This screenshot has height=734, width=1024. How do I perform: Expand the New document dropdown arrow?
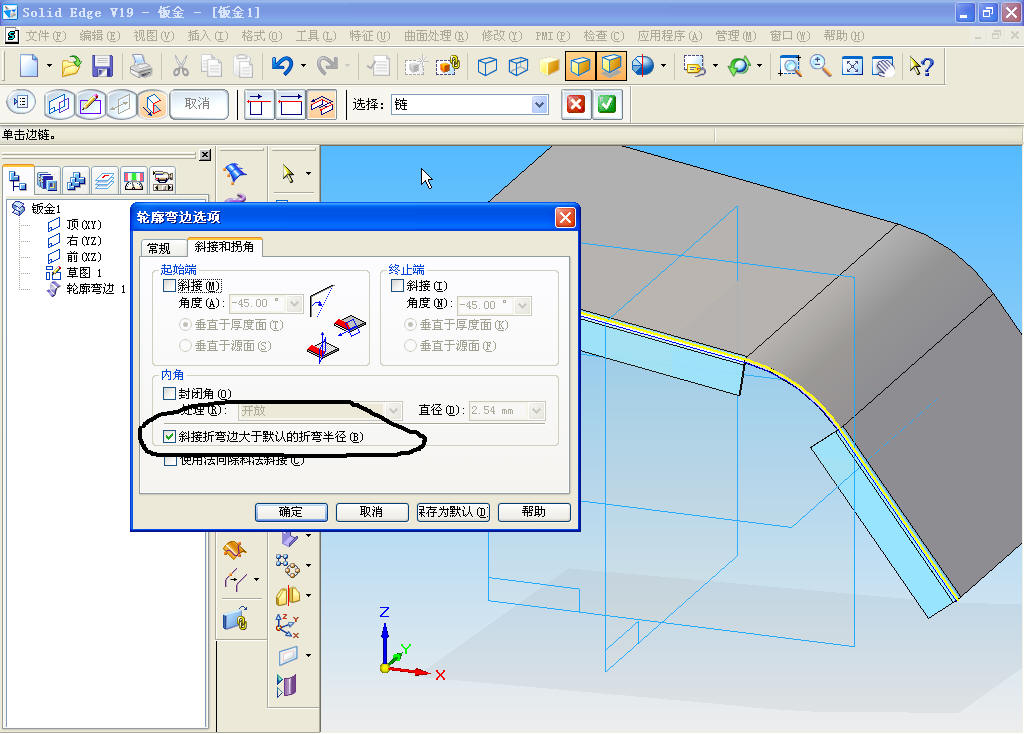point(49,66)
